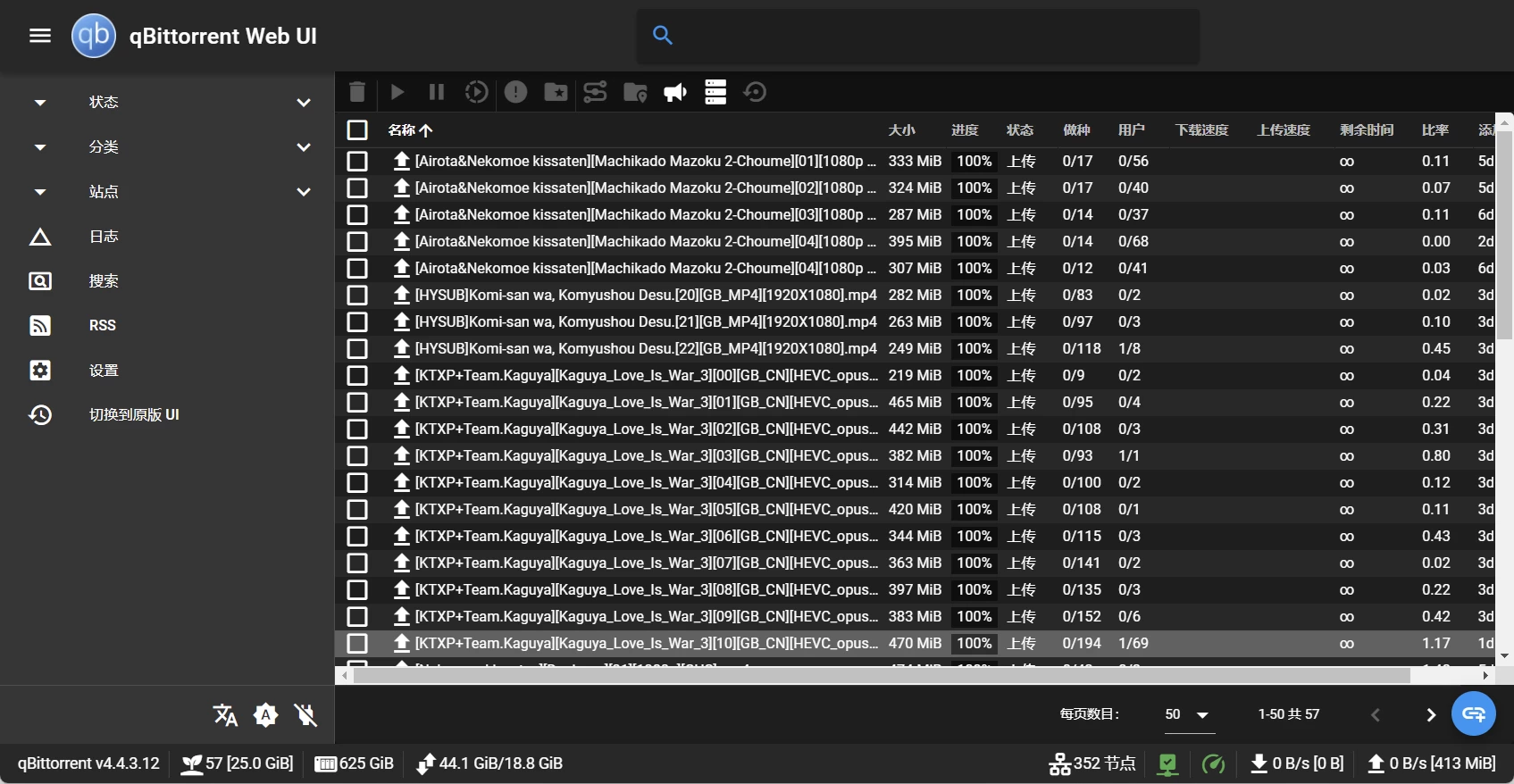Click the starred folder category icon
1514x784 pixels.
[556, 92]
